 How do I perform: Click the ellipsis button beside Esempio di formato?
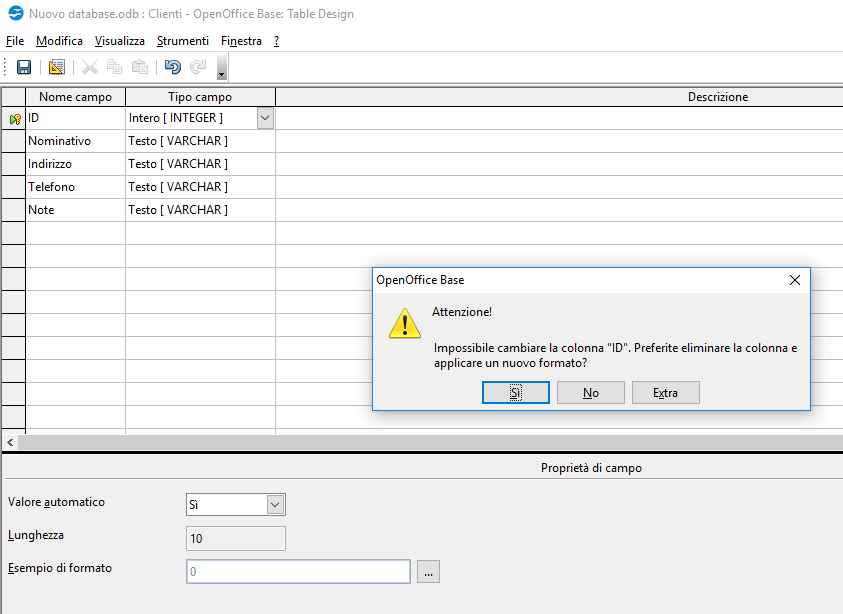click(x=429, y=572)
